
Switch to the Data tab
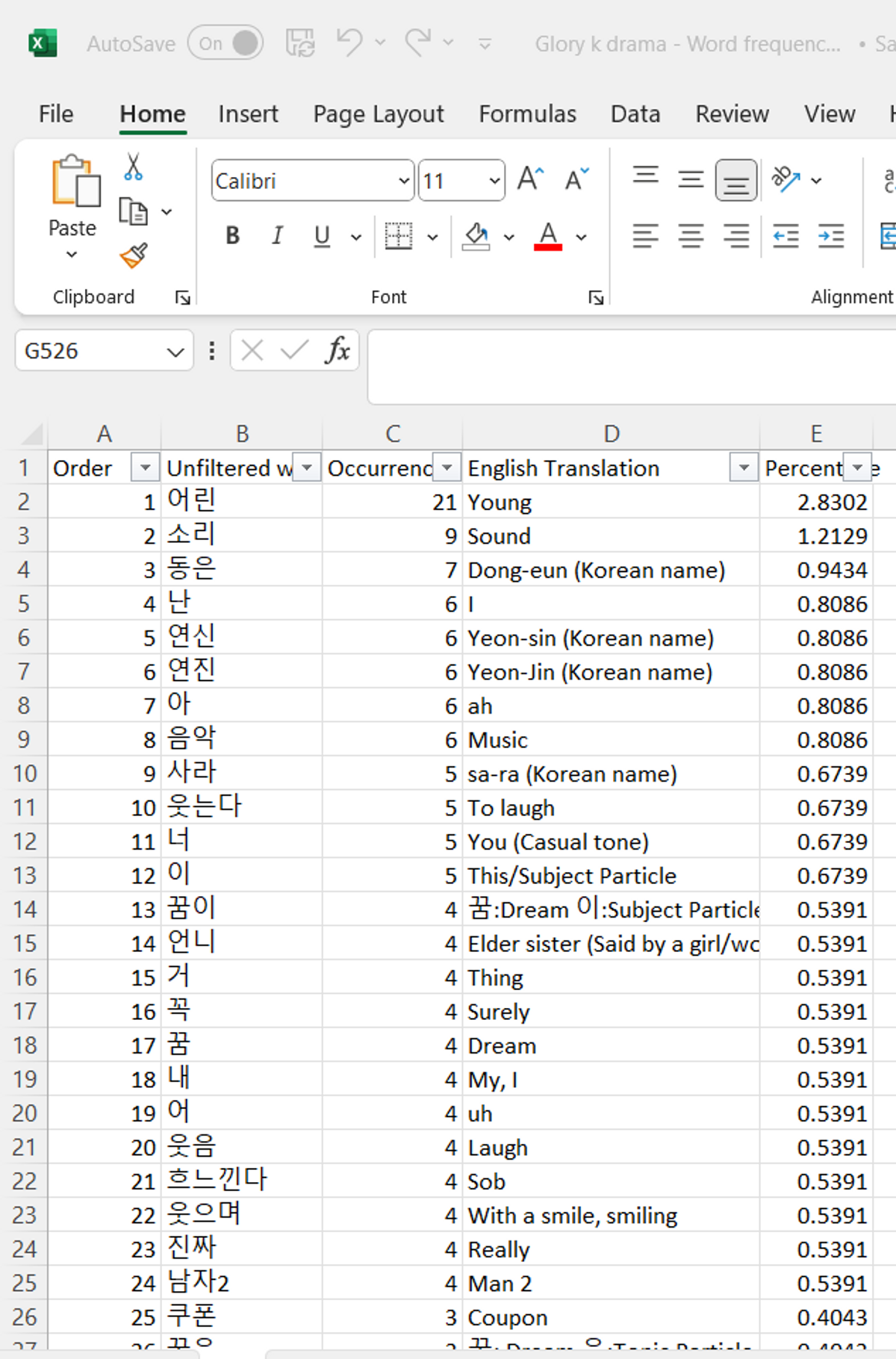click(x=635, y=113)
